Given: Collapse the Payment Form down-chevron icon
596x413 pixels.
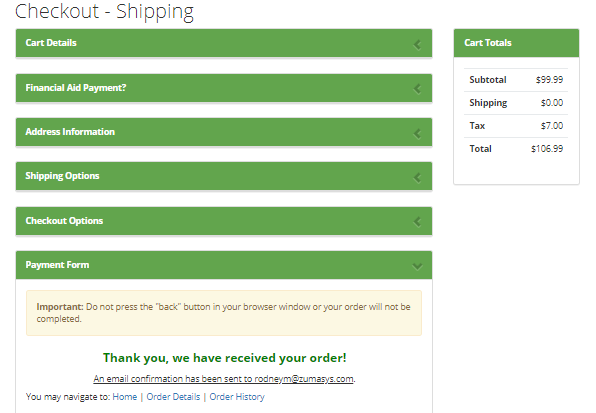Looking at the screenshot, I should coord(417,266).
